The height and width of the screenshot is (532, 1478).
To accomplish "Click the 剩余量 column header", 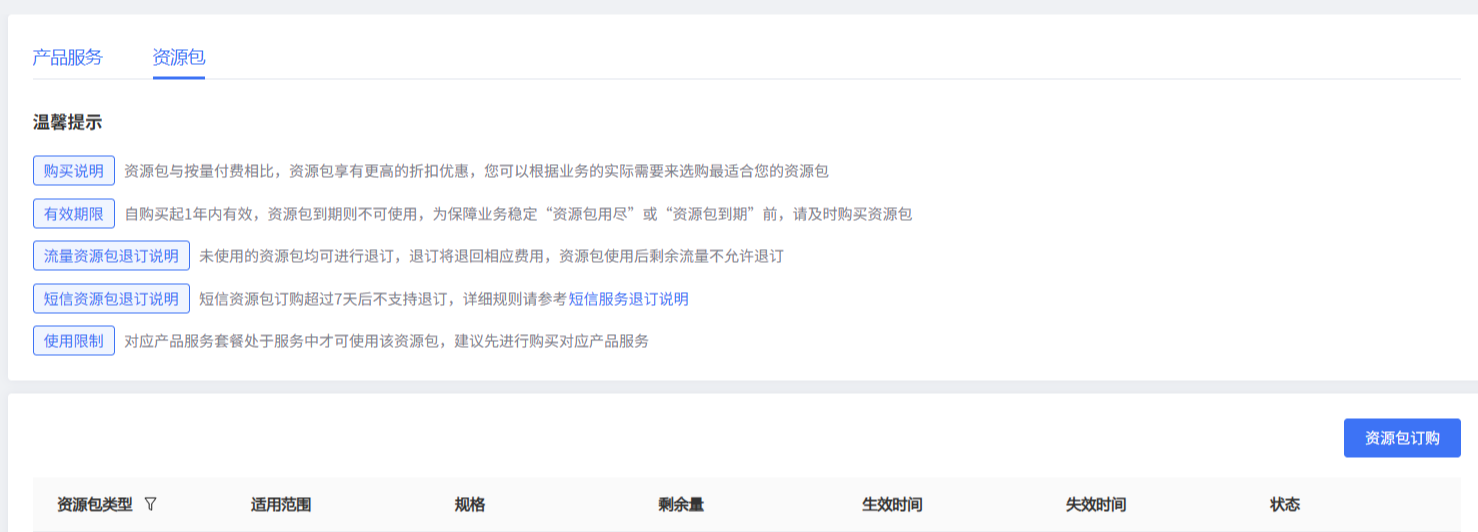I will pos(681,504).
